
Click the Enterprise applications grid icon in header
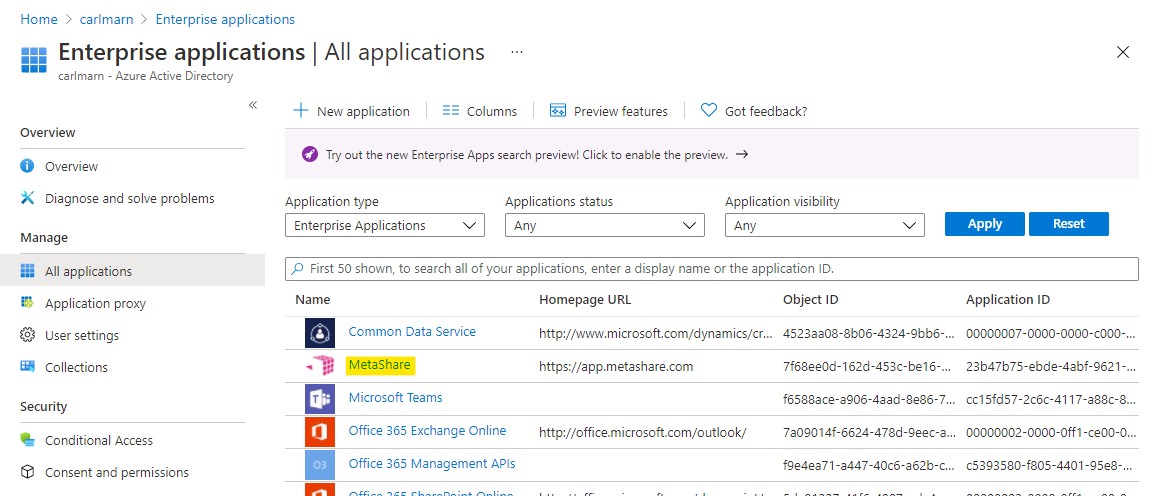[x=34, y=59]
